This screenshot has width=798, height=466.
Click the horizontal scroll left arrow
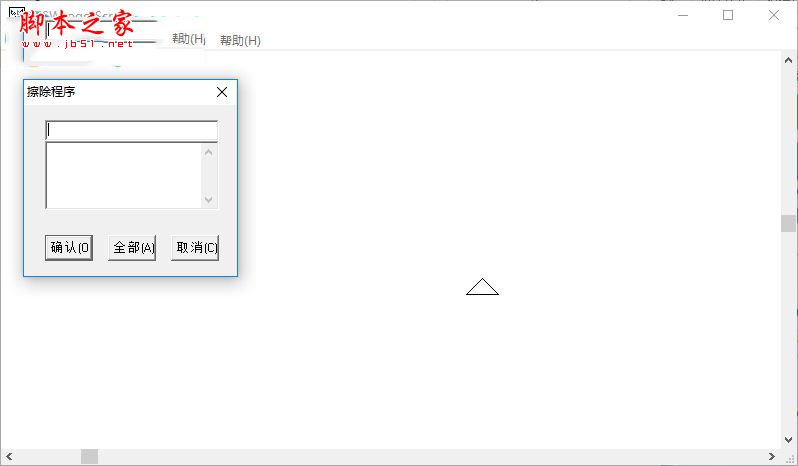click(9, 456)
